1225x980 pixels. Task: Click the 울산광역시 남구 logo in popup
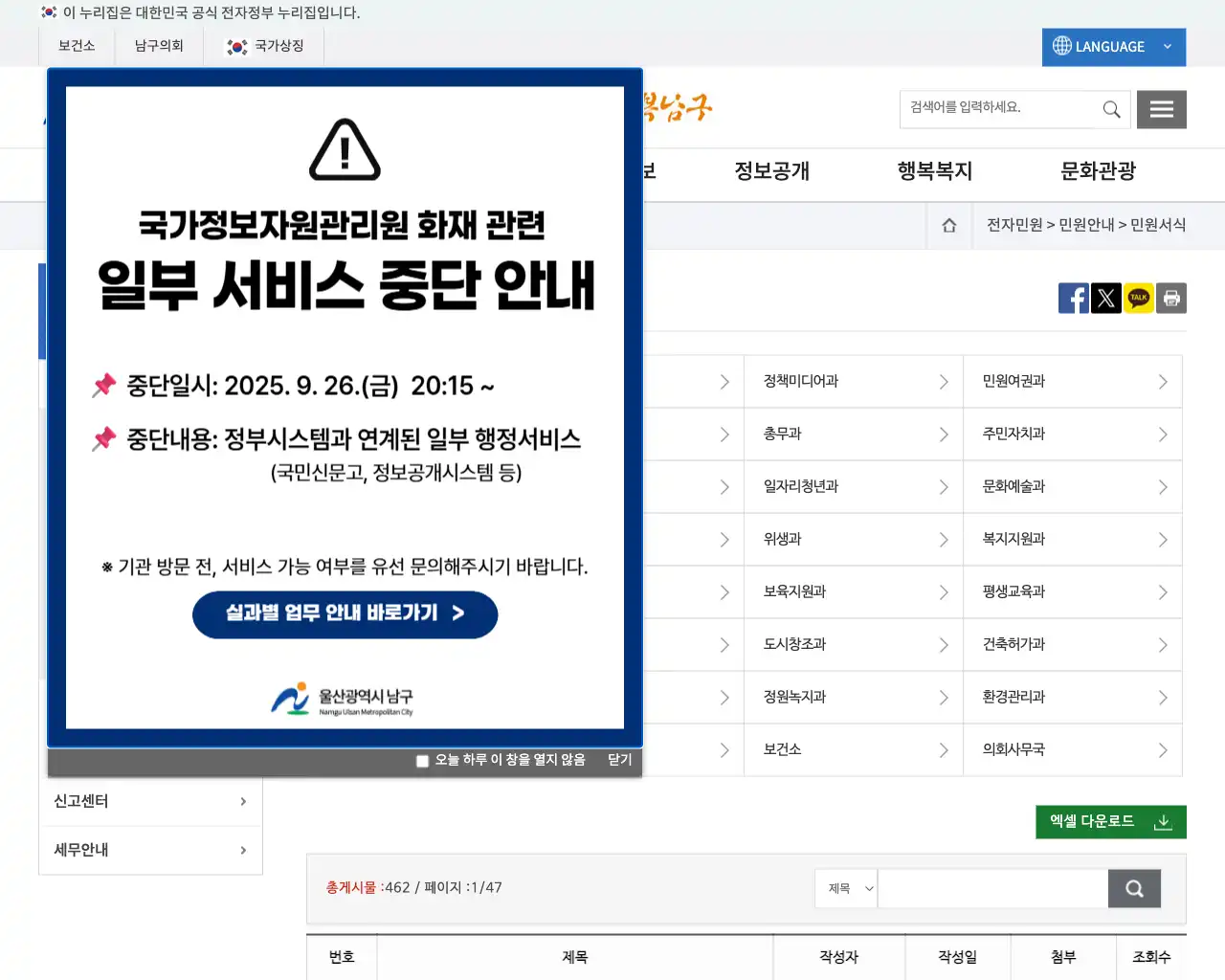pyautogui.click(x=343, y=700)
